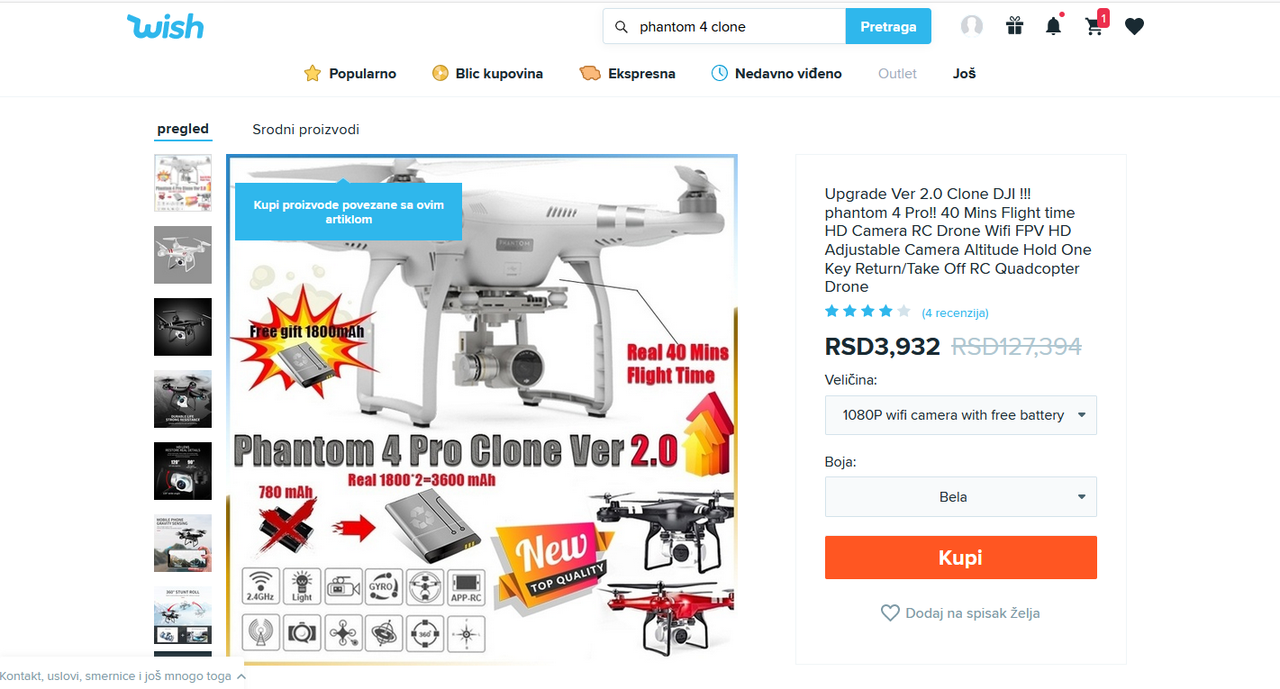Switch to the Srodni proizvodi tab

306,130
